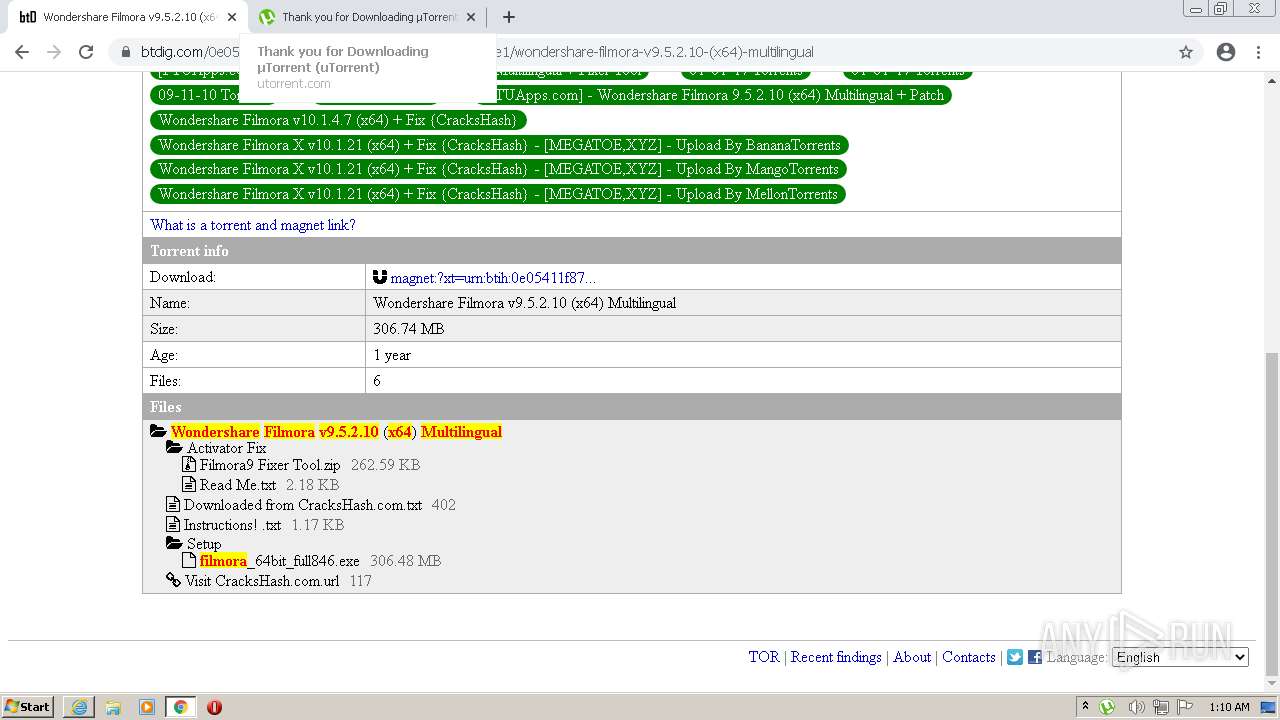
Task: Click the Instructions! .txt file icon
Action: tap(173, 524)
